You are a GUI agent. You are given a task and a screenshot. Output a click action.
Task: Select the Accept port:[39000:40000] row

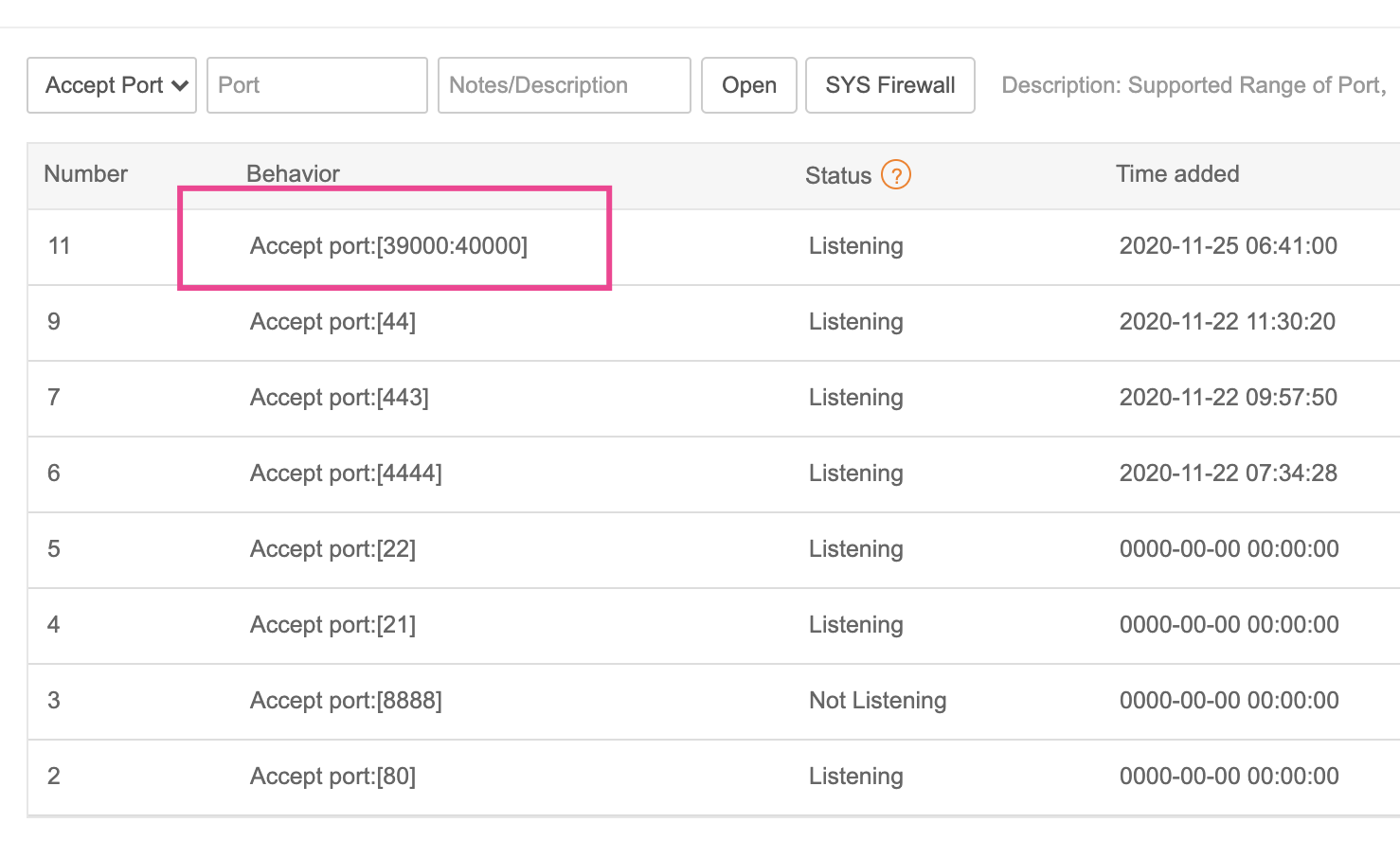[388, 246]
